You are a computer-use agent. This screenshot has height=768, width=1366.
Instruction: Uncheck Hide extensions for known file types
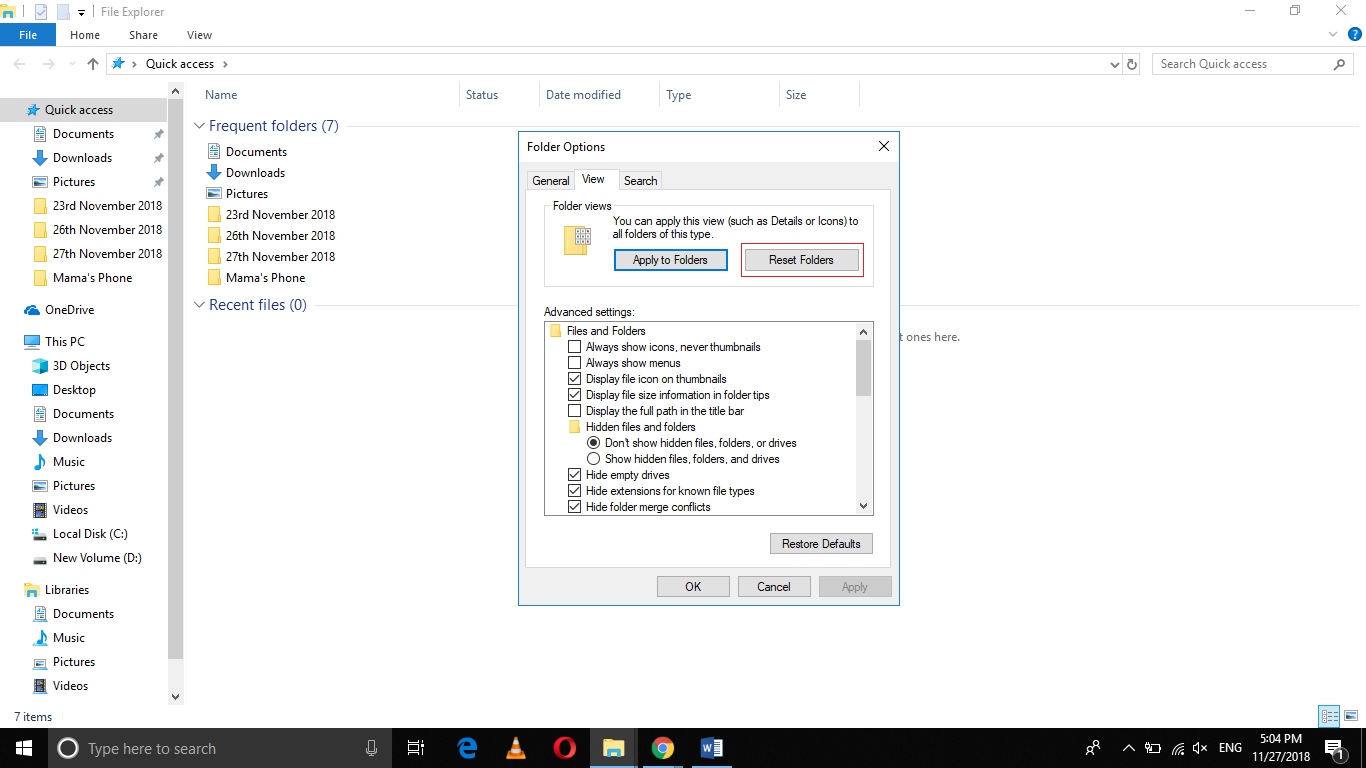[575, 490]
